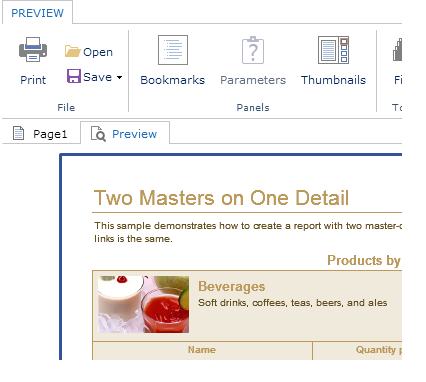
Task: Select the PREVIEW ribbon tab
Action: tap(37, 13)
